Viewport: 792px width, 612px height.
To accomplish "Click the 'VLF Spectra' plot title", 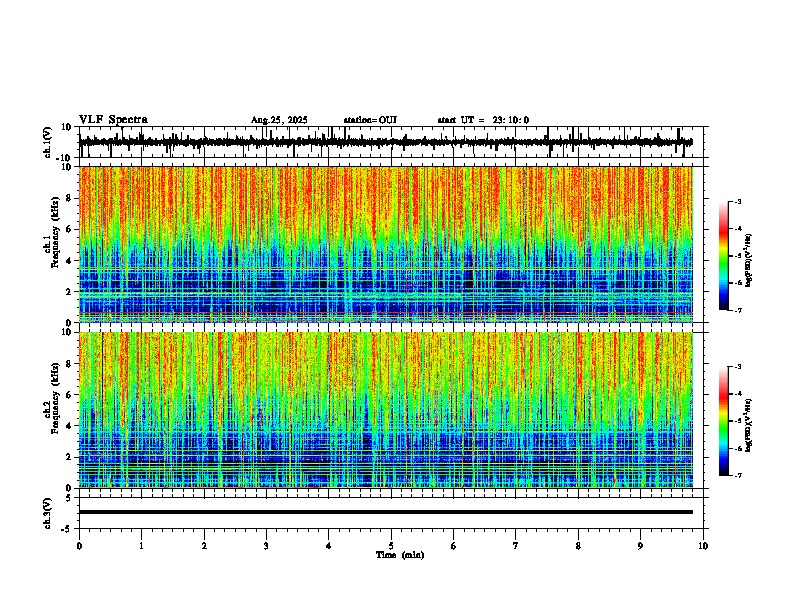I will (113, 120).
